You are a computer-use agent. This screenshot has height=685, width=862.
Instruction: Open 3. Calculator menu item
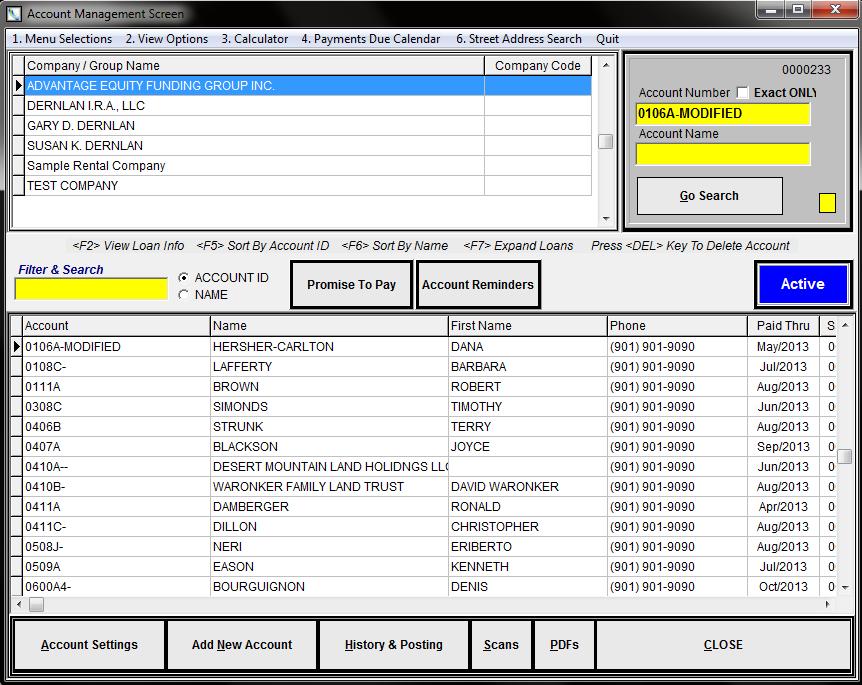[x=255, y=39]
